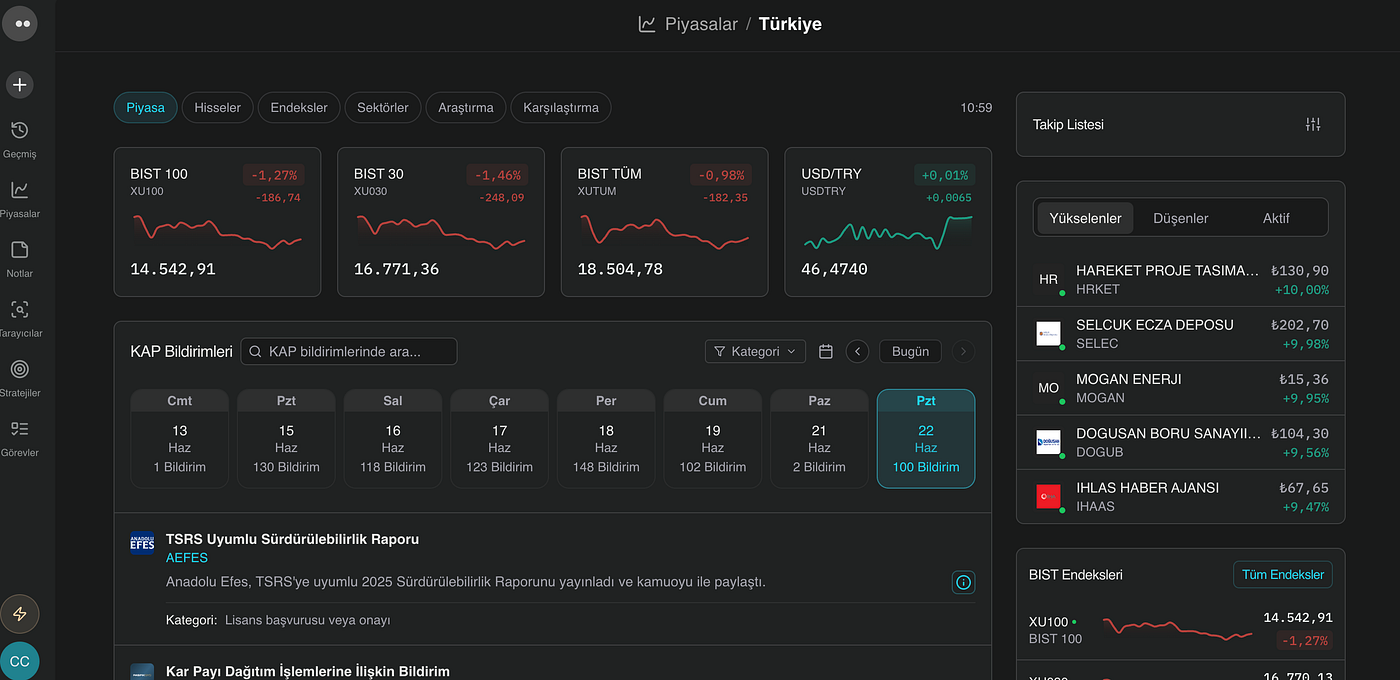
Task: Select Sal 16 Haz day card
Action: point(393,439)
